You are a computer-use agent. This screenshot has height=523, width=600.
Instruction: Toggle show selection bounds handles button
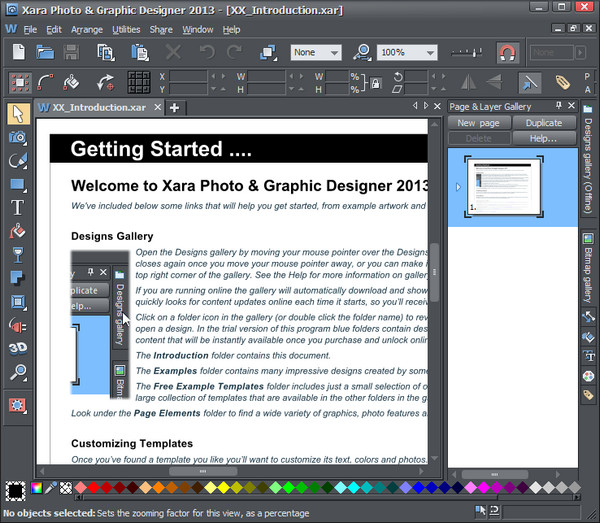coord(20,82)
